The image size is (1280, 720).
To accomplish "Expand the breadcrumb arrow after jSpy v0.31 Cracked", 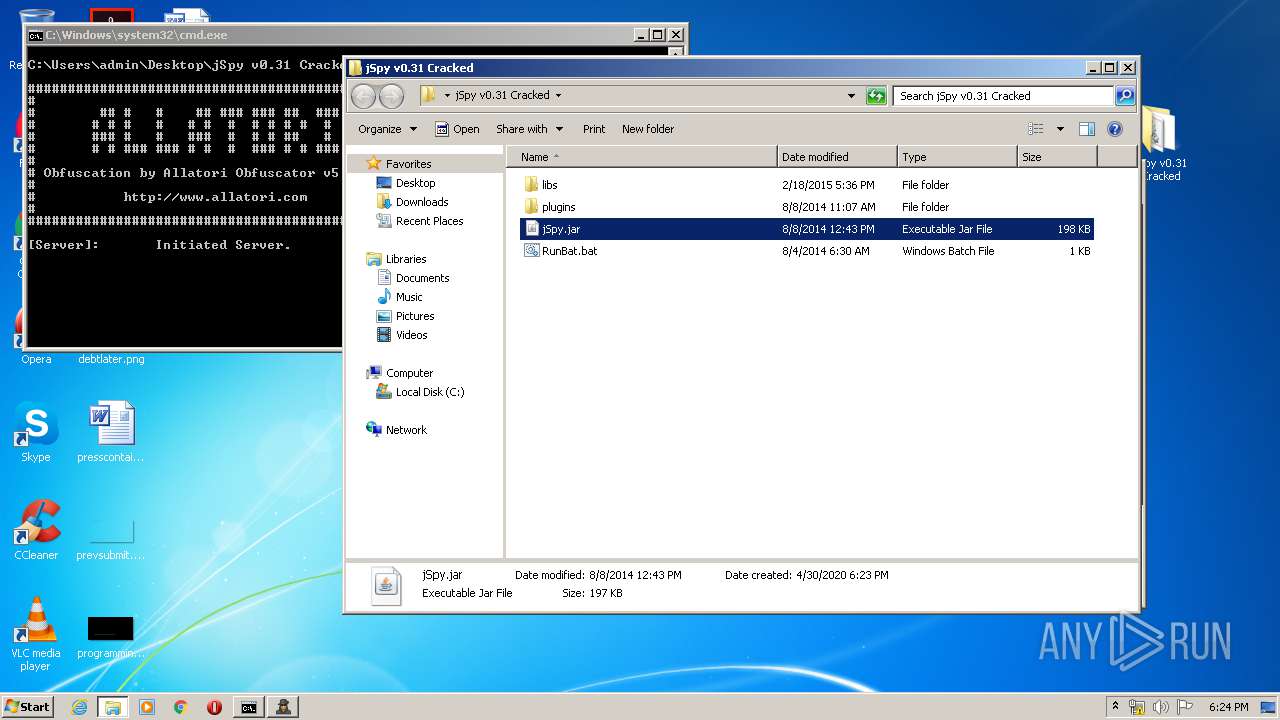I will [558, 96].
